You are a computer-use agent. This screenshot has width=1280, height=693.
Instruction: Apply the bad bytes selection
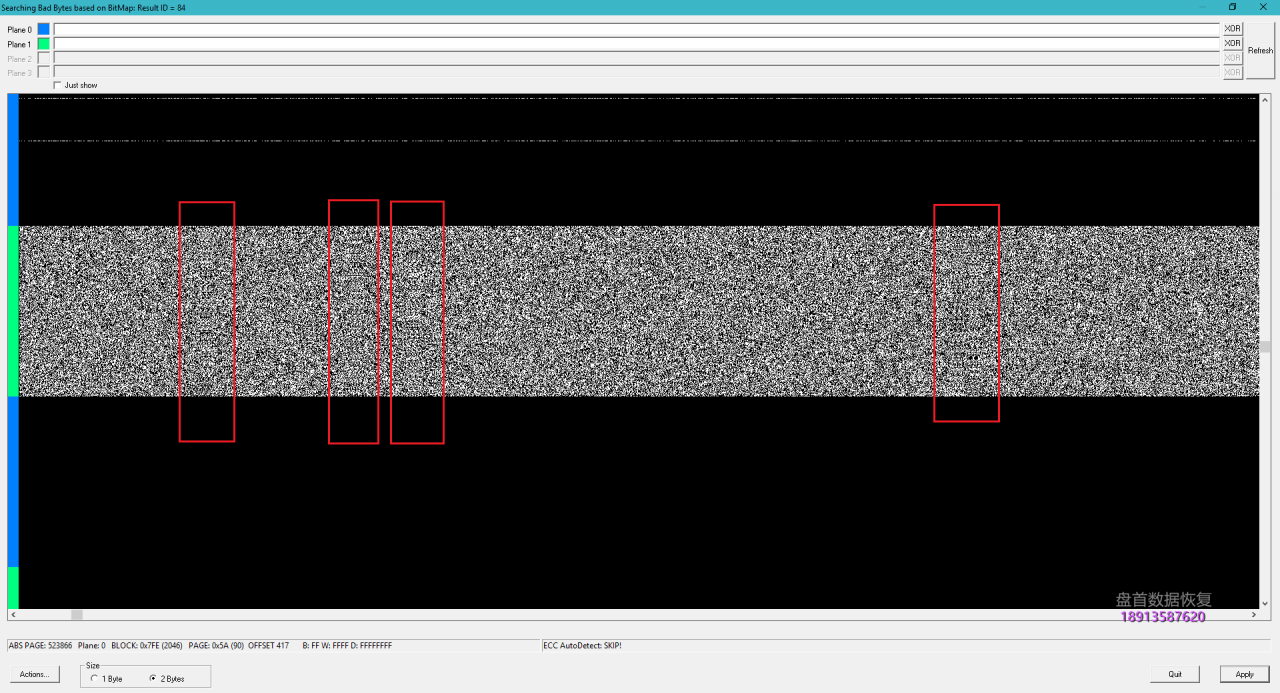tap(1244, 674)
